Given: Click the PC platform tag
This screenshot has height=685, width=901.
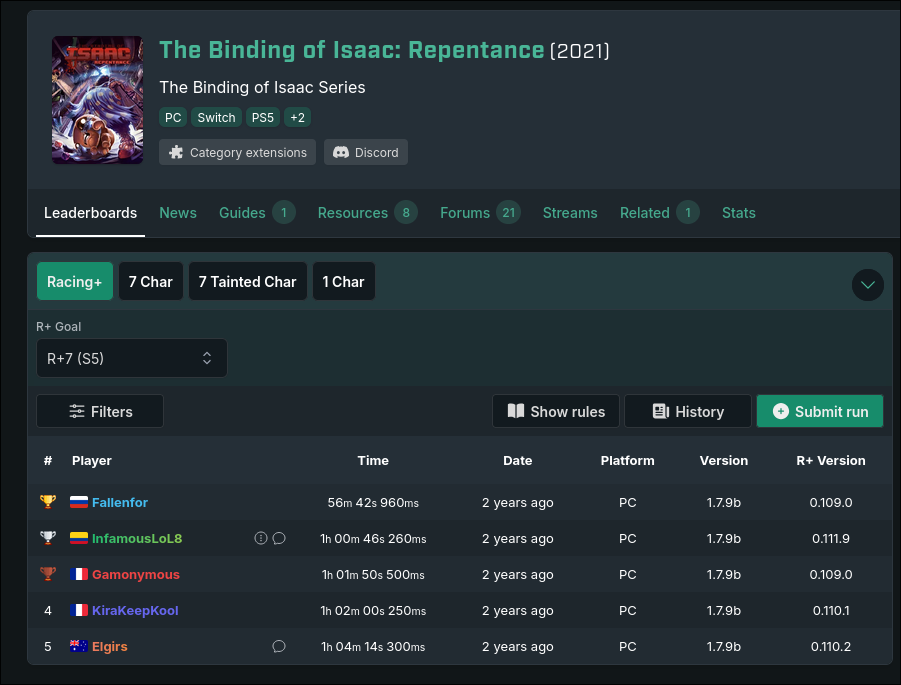Looking at the screenshot, I should pos(173,118).
